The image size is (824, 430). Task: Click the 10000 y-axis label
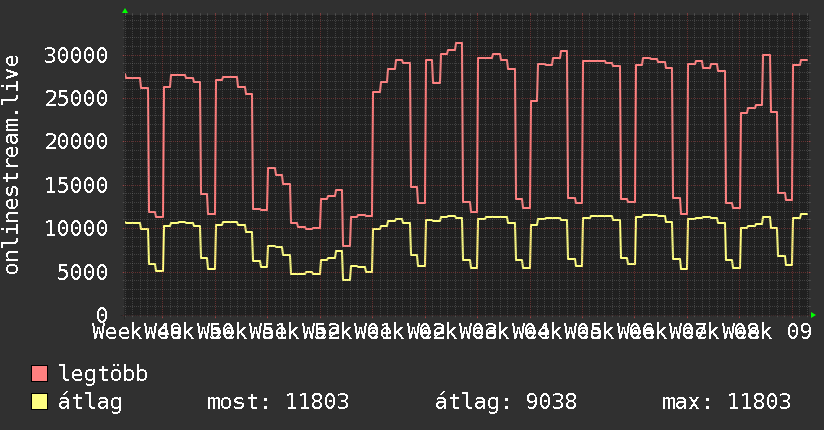(x=76, y=228)
